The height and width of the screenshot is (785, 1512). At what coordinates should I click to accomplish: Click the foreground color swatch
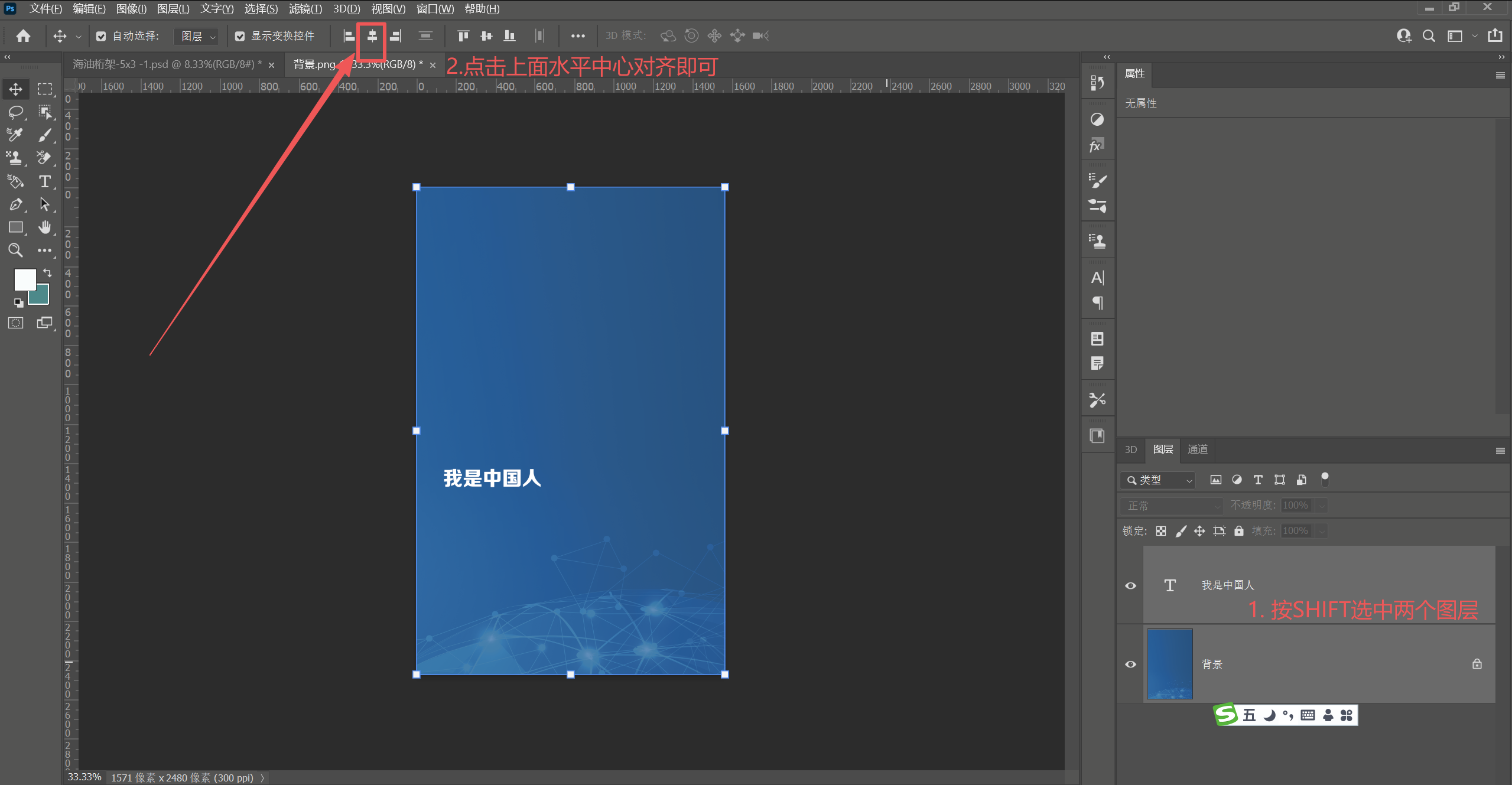24,279
